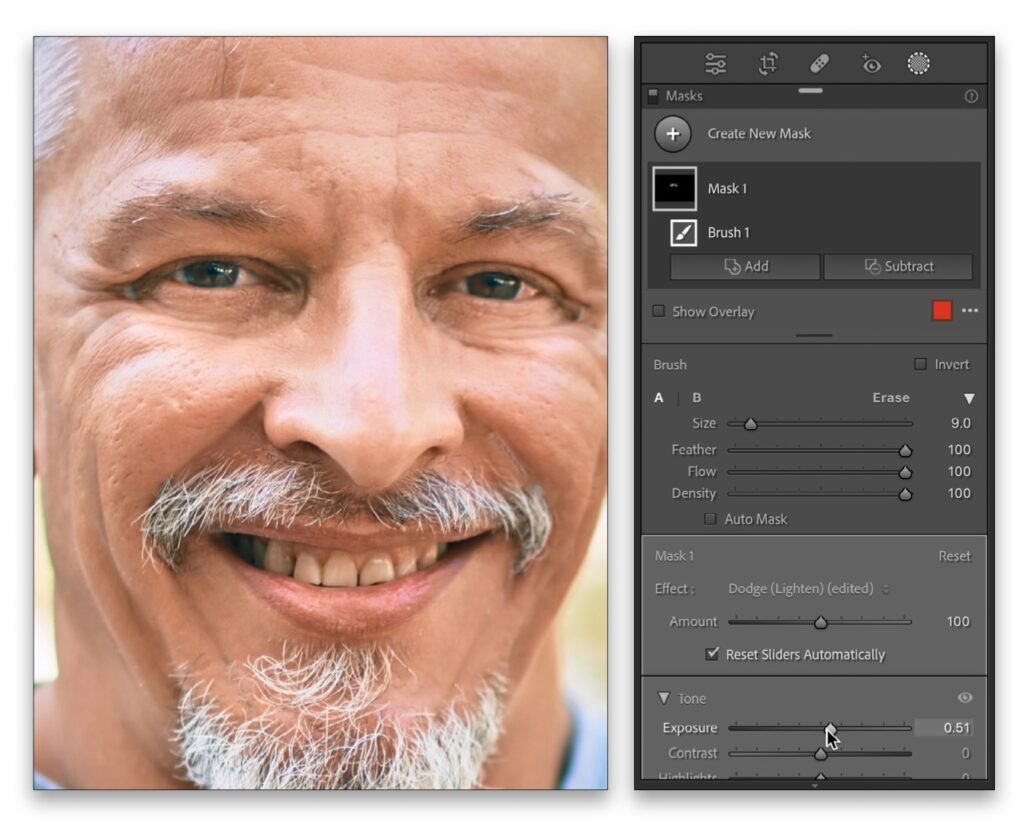Collapse brush settings disclosure triangle
The width and height of the screenshot is (1024, 820).
(968, 398)
